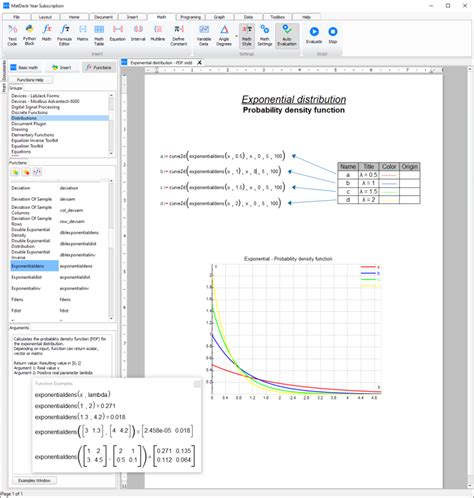
Task: Click color swatch for row d
Action: point(389,200)
